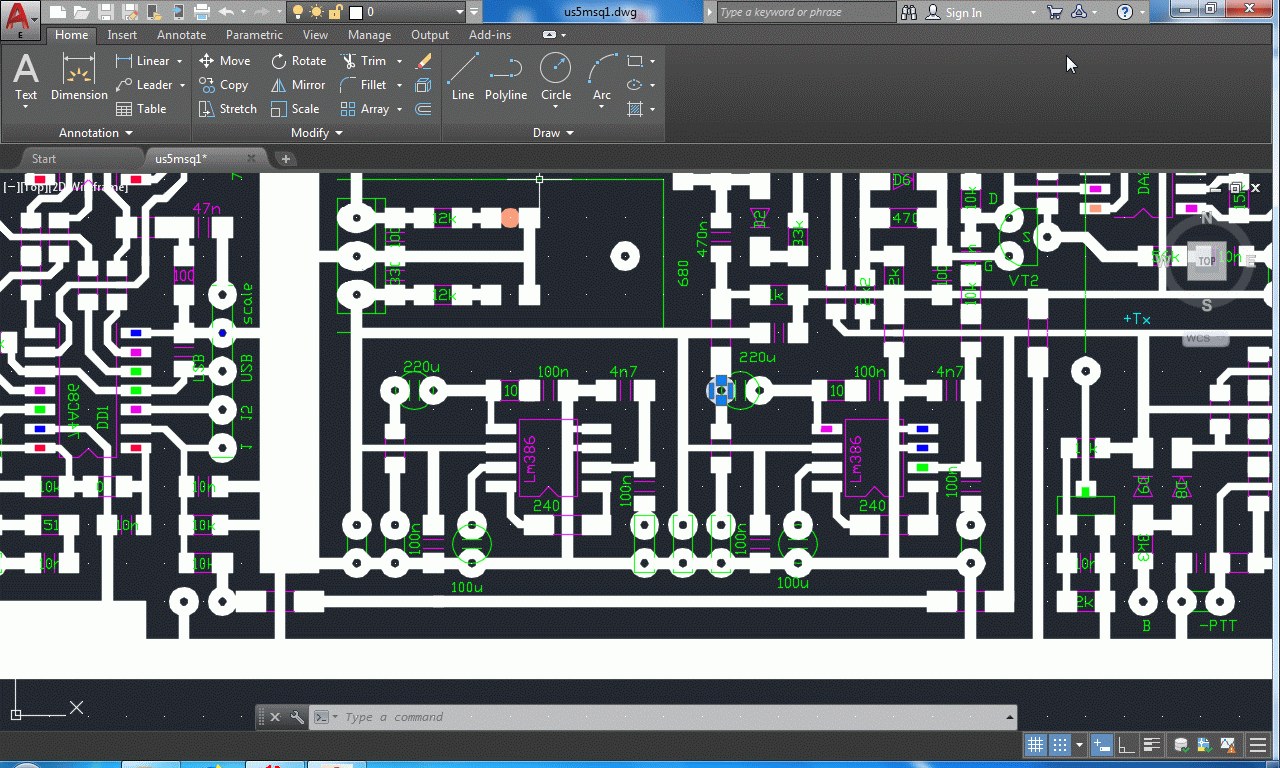This screenshot has width=1280, height=768.
Task: Pick the Mirror tool
Action: pyautogui.click(x=298, y=85)
